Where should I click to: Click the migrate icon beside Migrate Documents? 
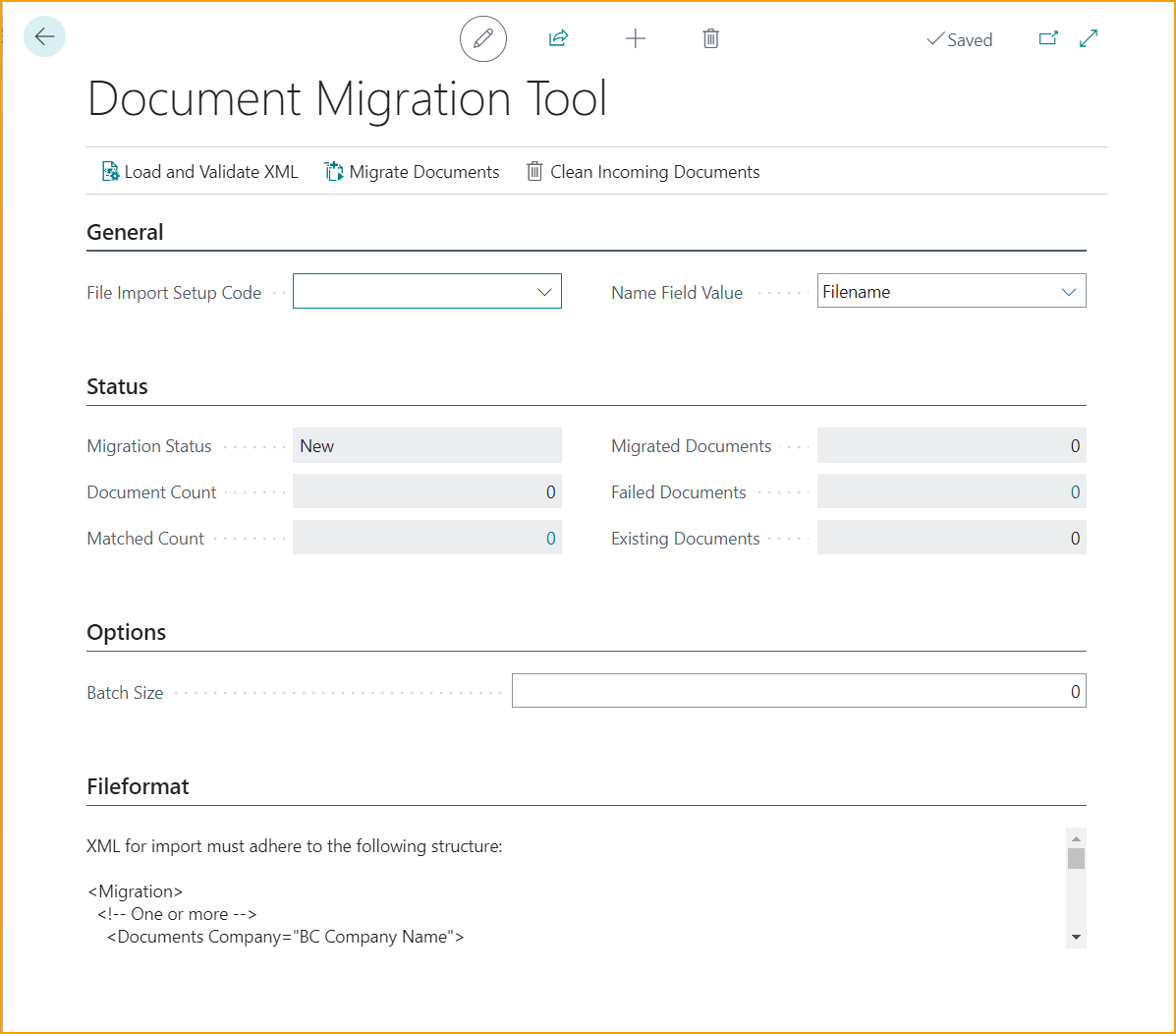click(333, 170)
